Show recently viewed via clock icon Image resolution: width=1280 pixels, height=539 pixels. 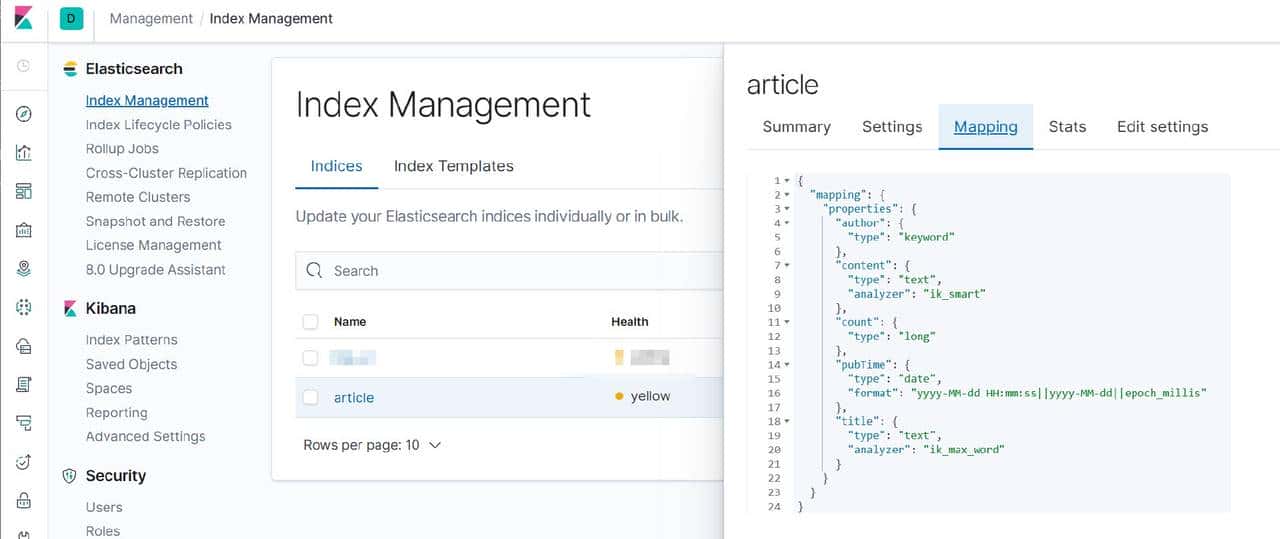tap(24, 66)
